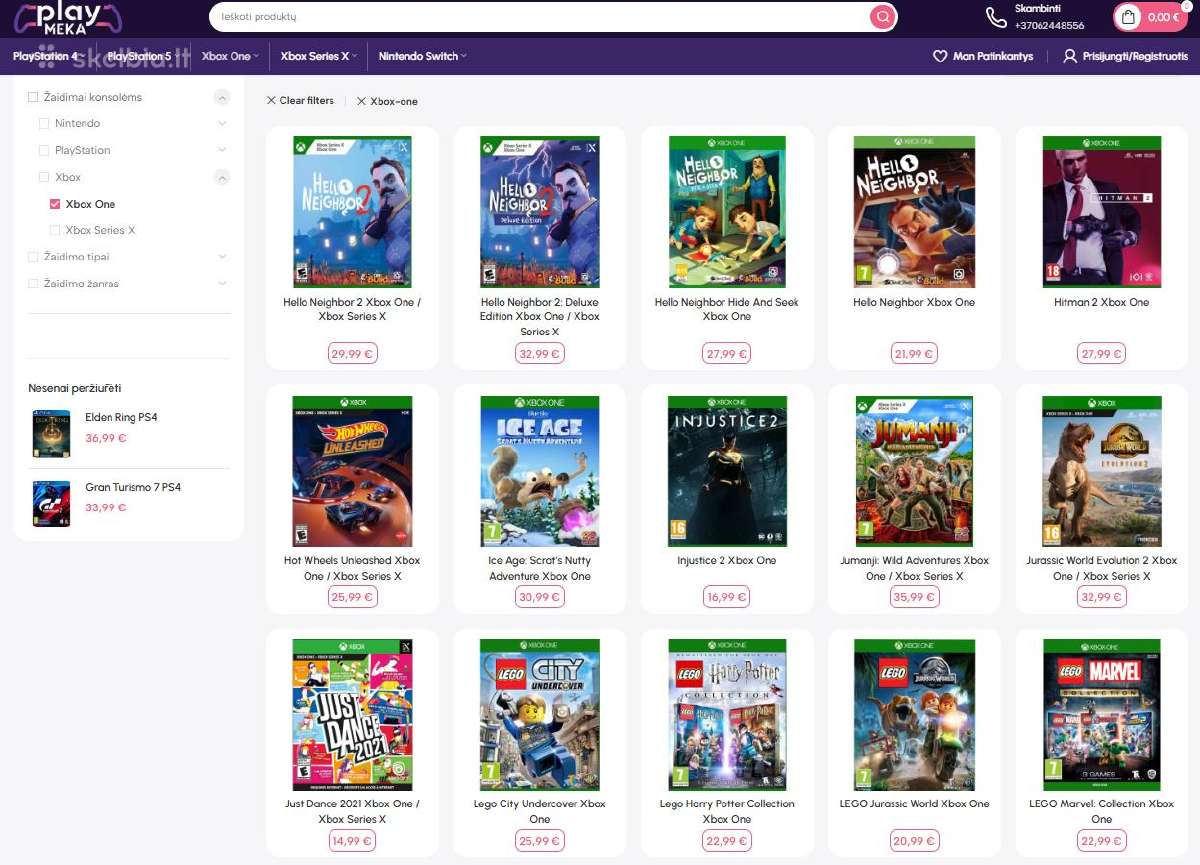Open Ice Age Scrat's Nutty Adventure cover
Image resolution: width=1200 pixels, height=865 pixels.
(x=539, y=471)
